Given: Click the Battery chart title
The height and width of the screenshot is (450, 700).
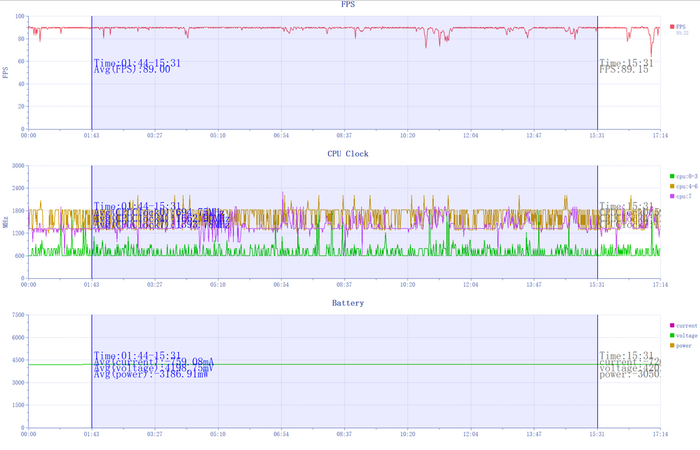Looking at the screenshot, I should pyautogui.click(x=348, y=303).
